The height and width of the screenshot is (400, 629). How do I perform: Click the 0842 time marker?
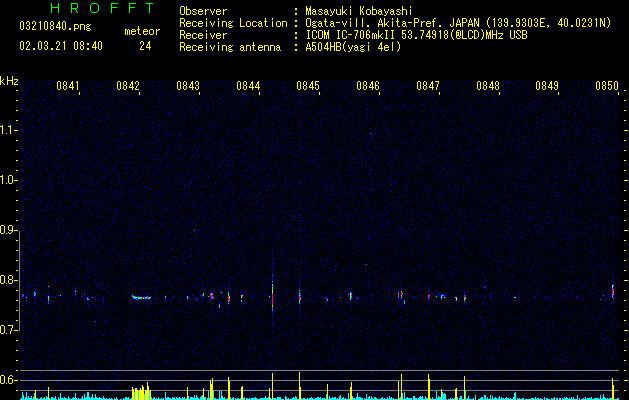128,85
